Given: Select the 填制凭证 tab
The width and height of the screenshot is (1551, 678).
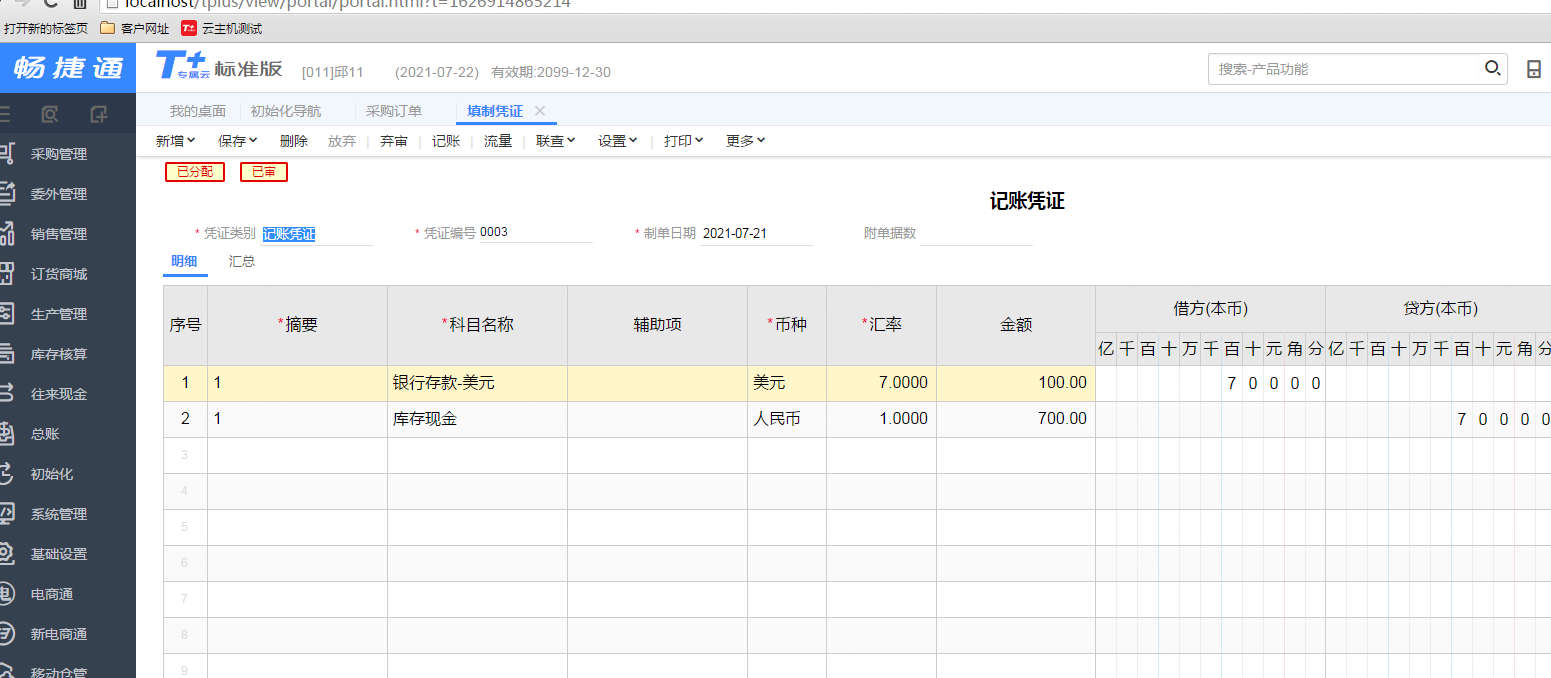Looking at the screenshot, I should (495, 111).
